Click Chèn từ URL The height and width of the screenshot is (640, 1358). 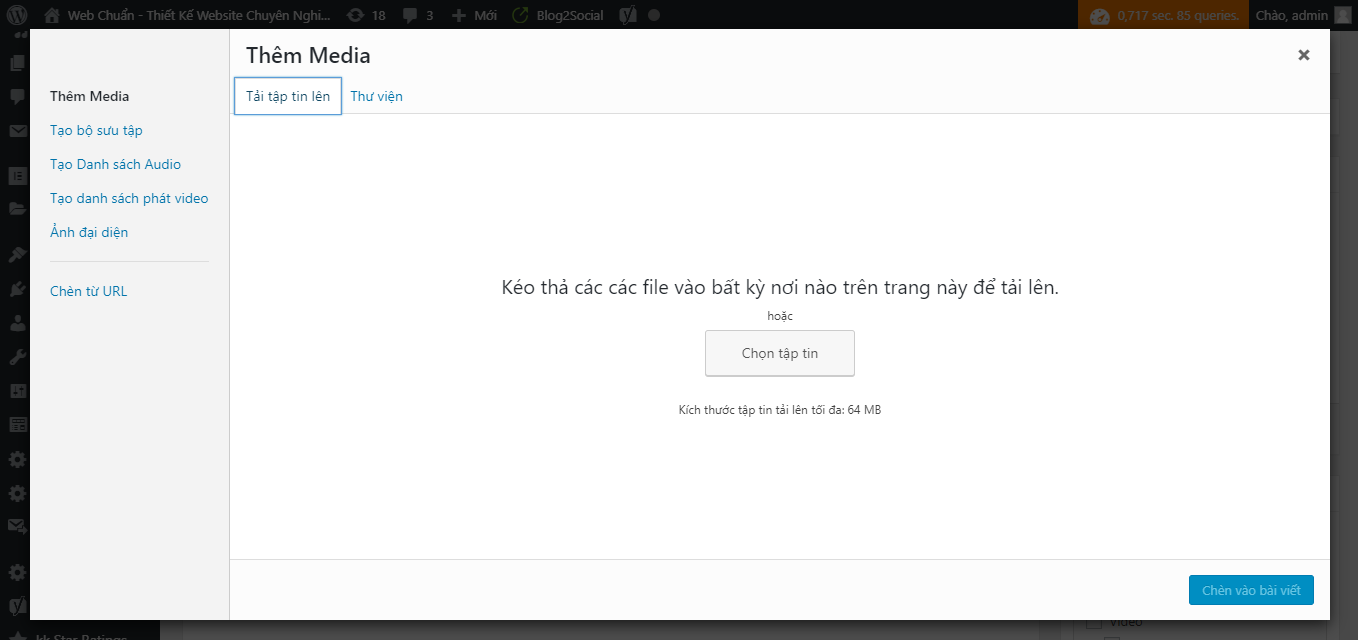(88, 291)
